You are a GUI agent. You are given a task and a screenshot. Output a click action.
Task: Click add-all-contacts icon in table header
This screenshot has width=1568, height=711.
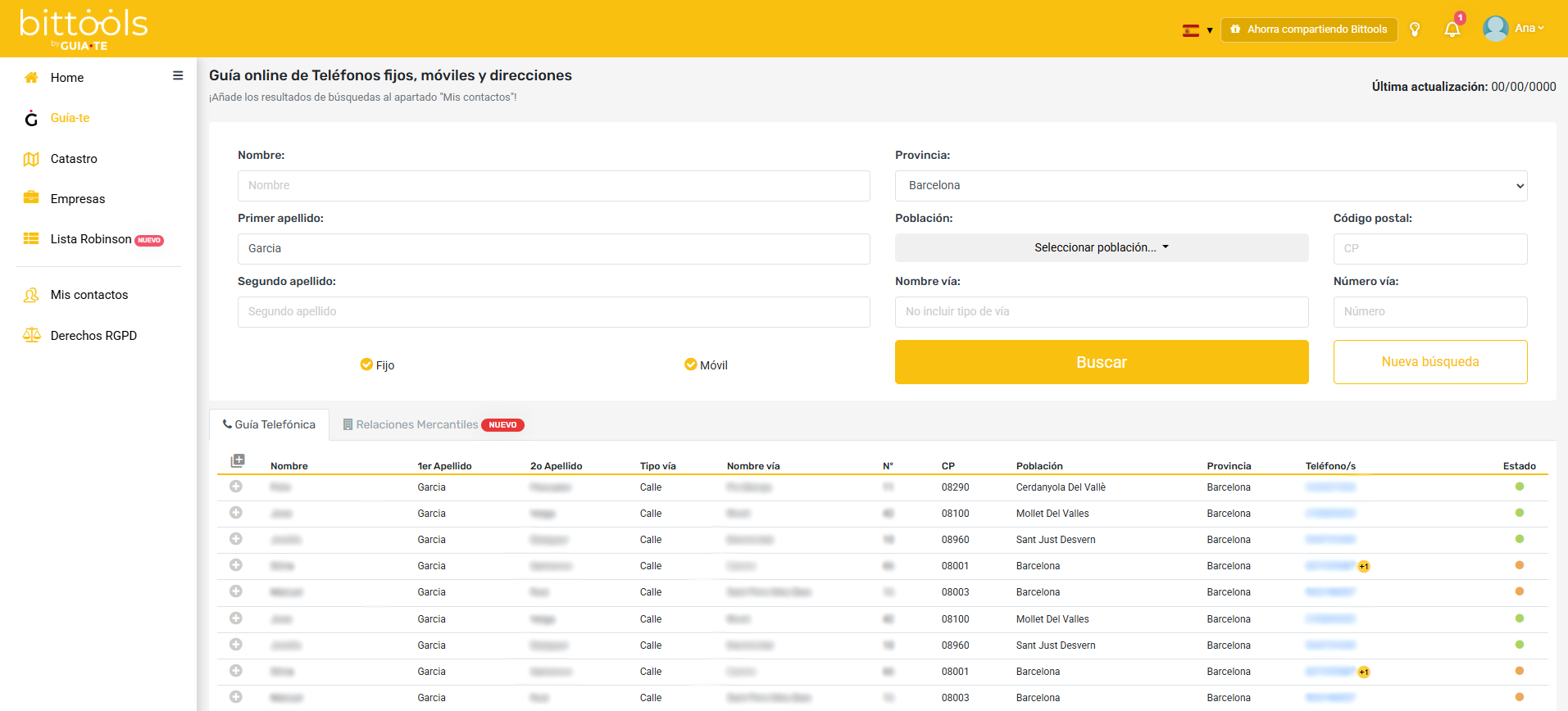[x=238, y=460]
